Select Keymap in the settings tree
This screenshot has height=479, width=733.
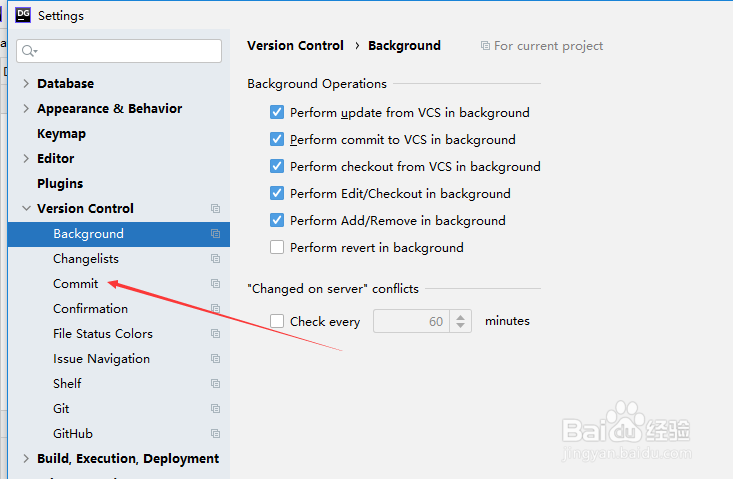(61, 134)
